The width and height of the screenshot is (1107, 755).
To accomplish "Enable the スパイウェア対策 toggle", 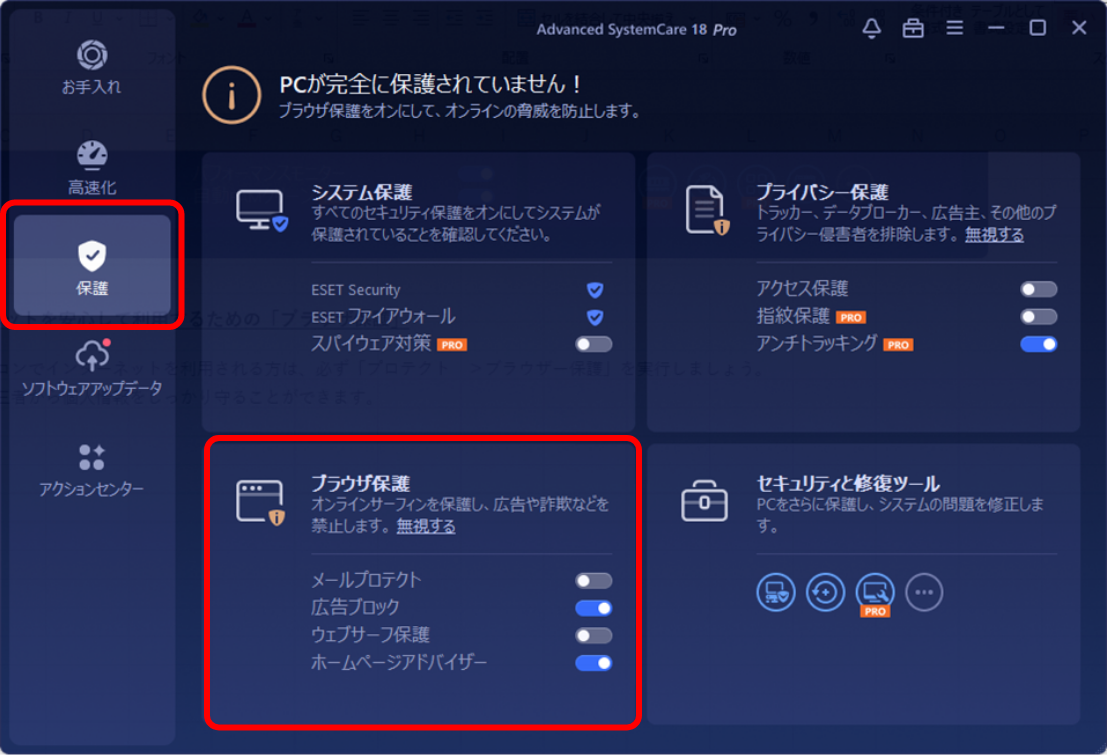I will point(594,345).
